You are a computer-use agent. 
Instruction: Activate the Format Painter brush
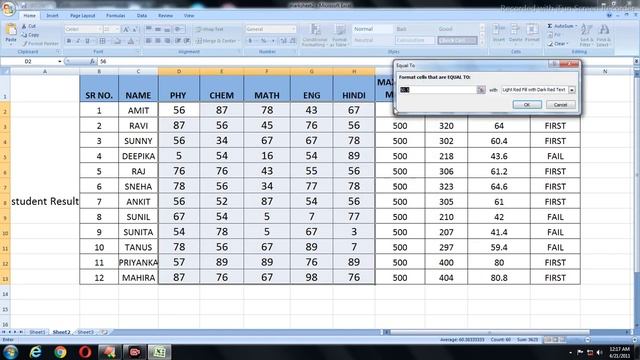coord(40,43)
